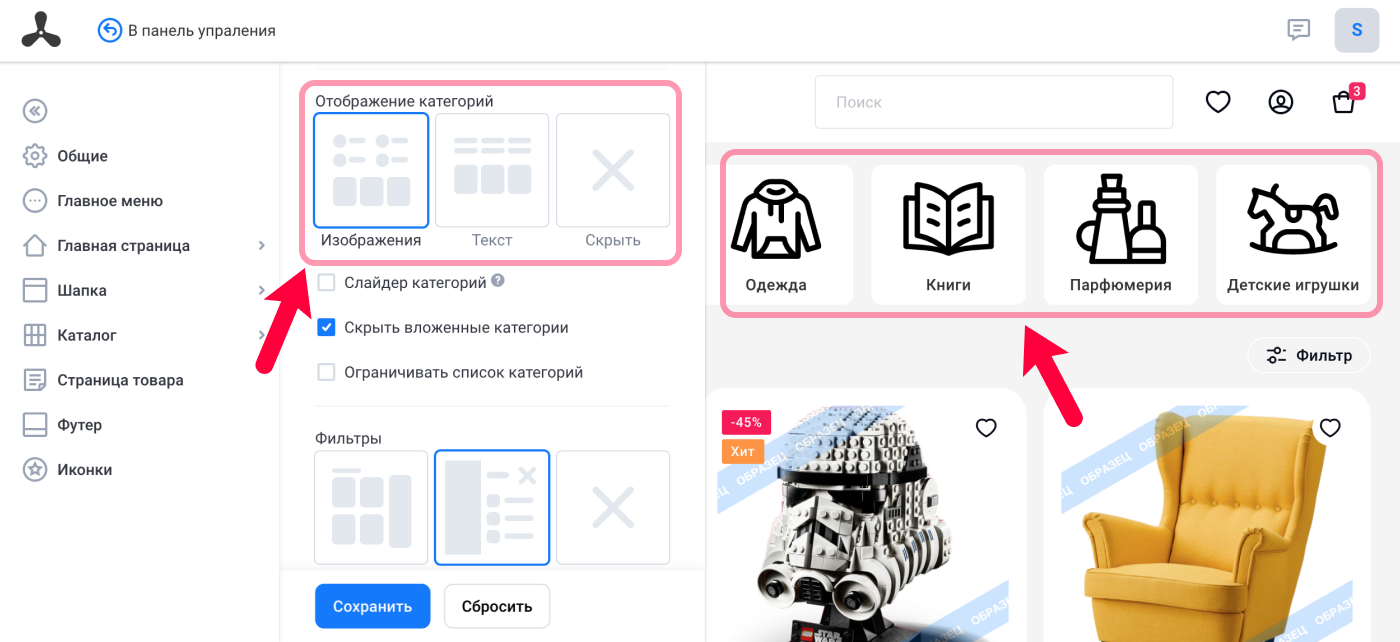Viewport: 1400px width, 642px height.
Task: Open the shopping bag cart icon
Action: point(1344,102)
